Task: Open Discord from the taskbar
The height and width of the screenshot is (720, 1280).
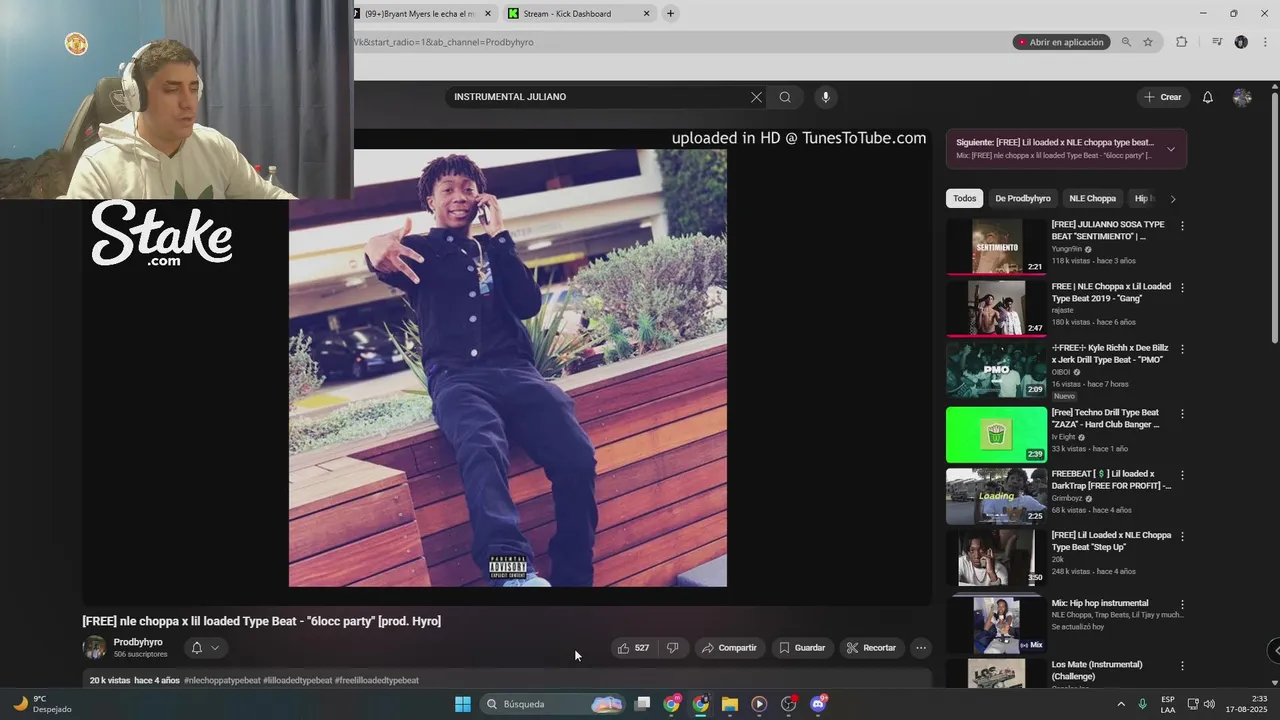Action: [x=818, y=704]
